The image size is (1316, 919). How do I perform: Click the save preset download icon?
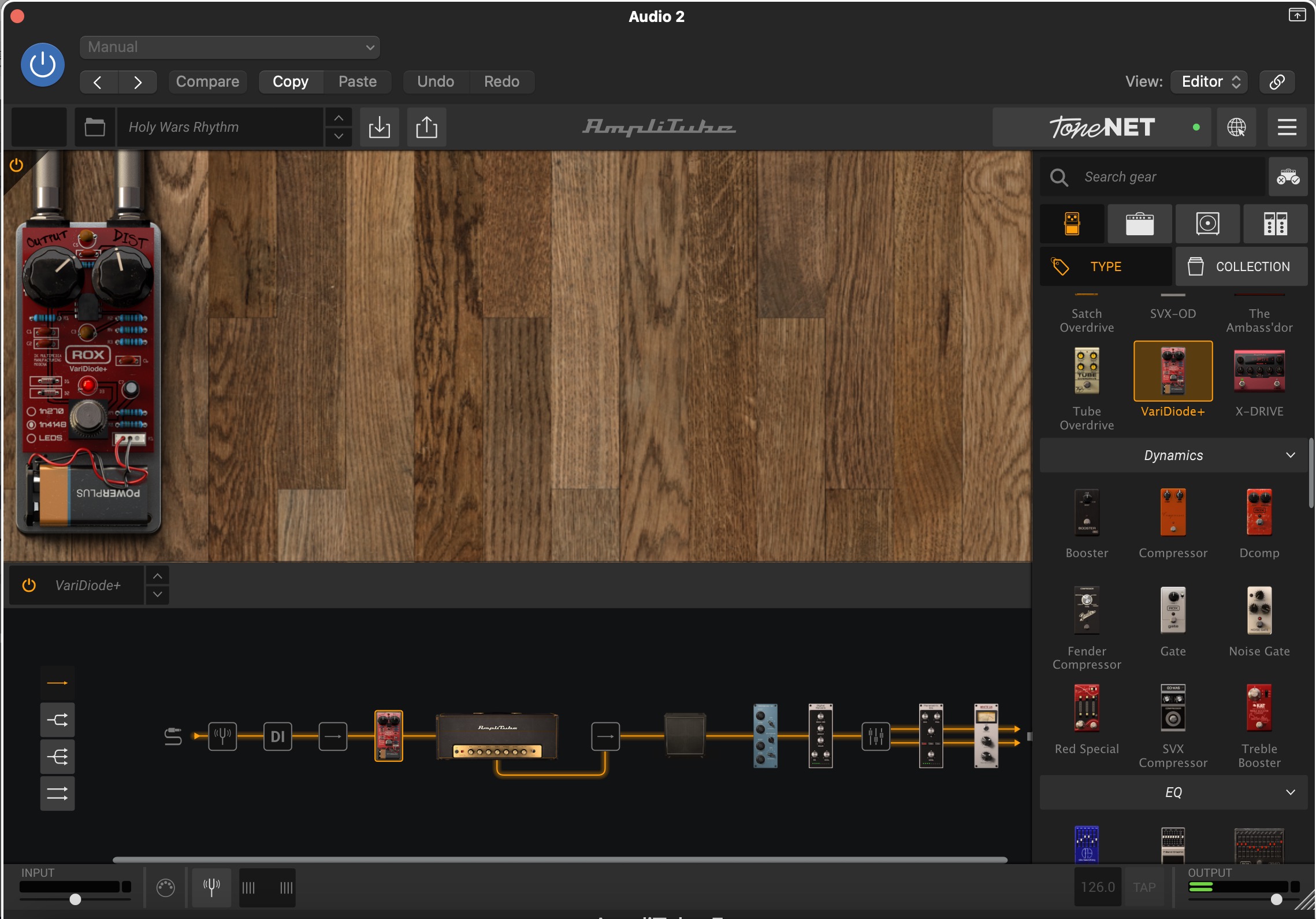[380, 127]
